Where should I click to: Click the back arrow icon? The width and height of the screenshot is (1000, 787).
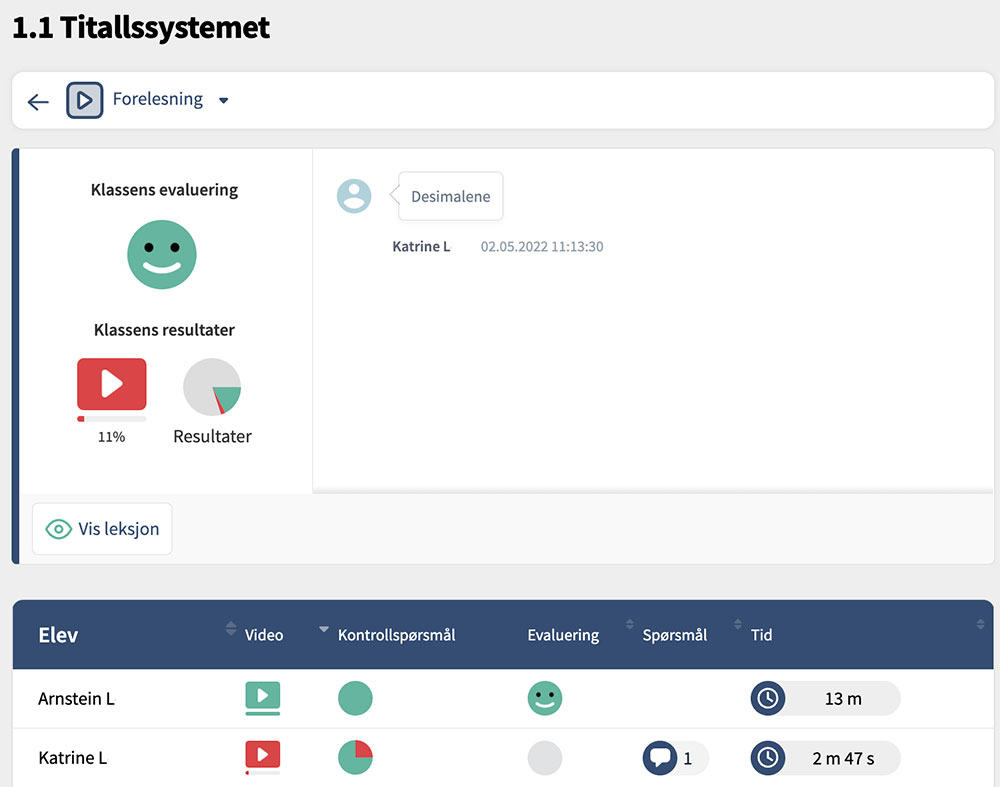pyautogui.click(x=38, y=101)
